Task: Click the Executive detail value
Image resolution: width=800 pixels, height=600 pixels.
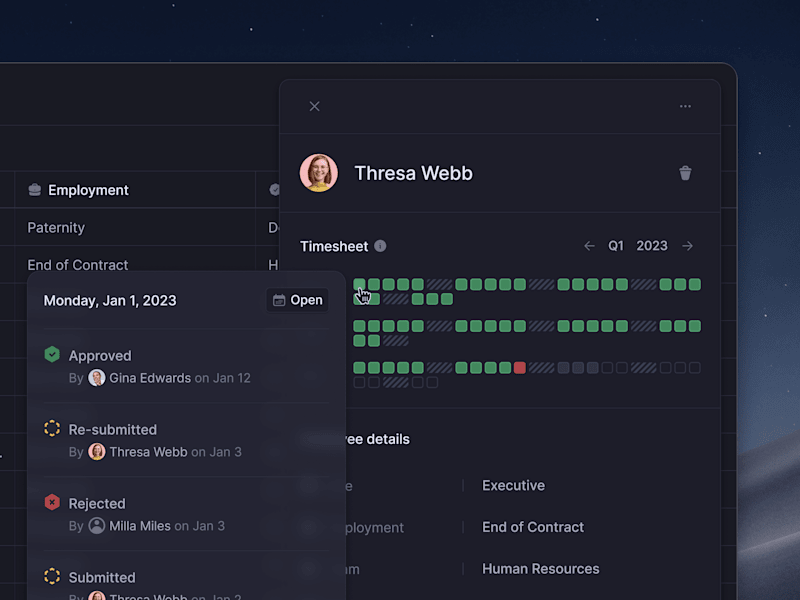Action: tap(513, 485)
